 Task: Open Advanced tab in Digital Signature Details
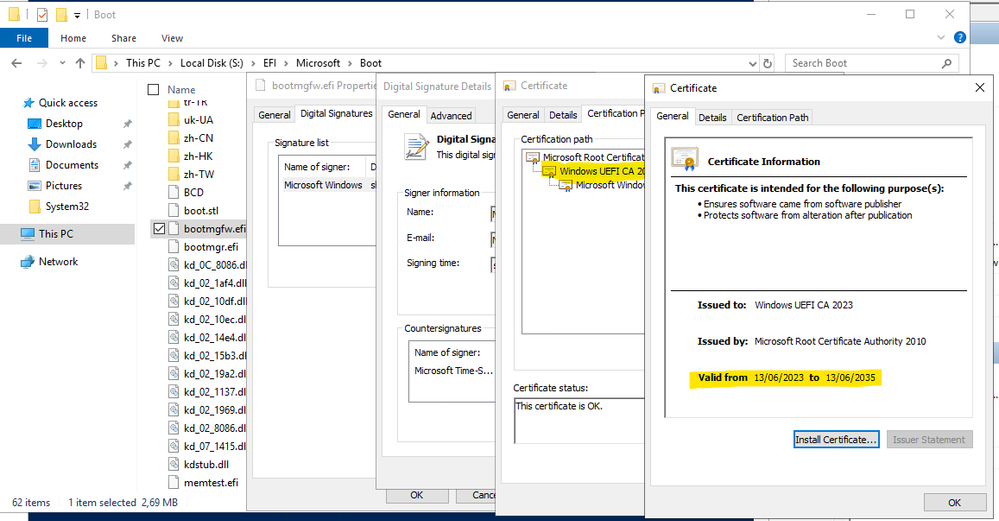[451, 115]
